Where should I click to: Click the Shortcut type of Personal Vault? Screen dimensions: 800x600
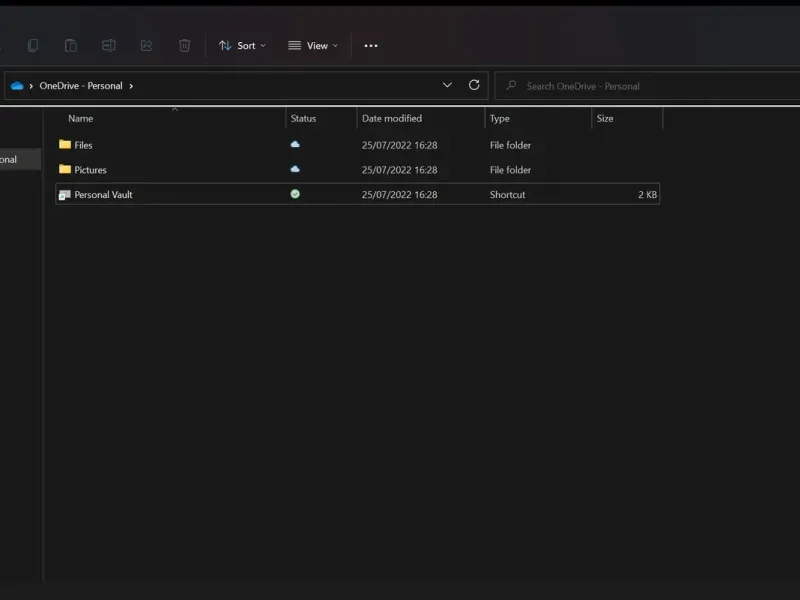click(507, 194)
